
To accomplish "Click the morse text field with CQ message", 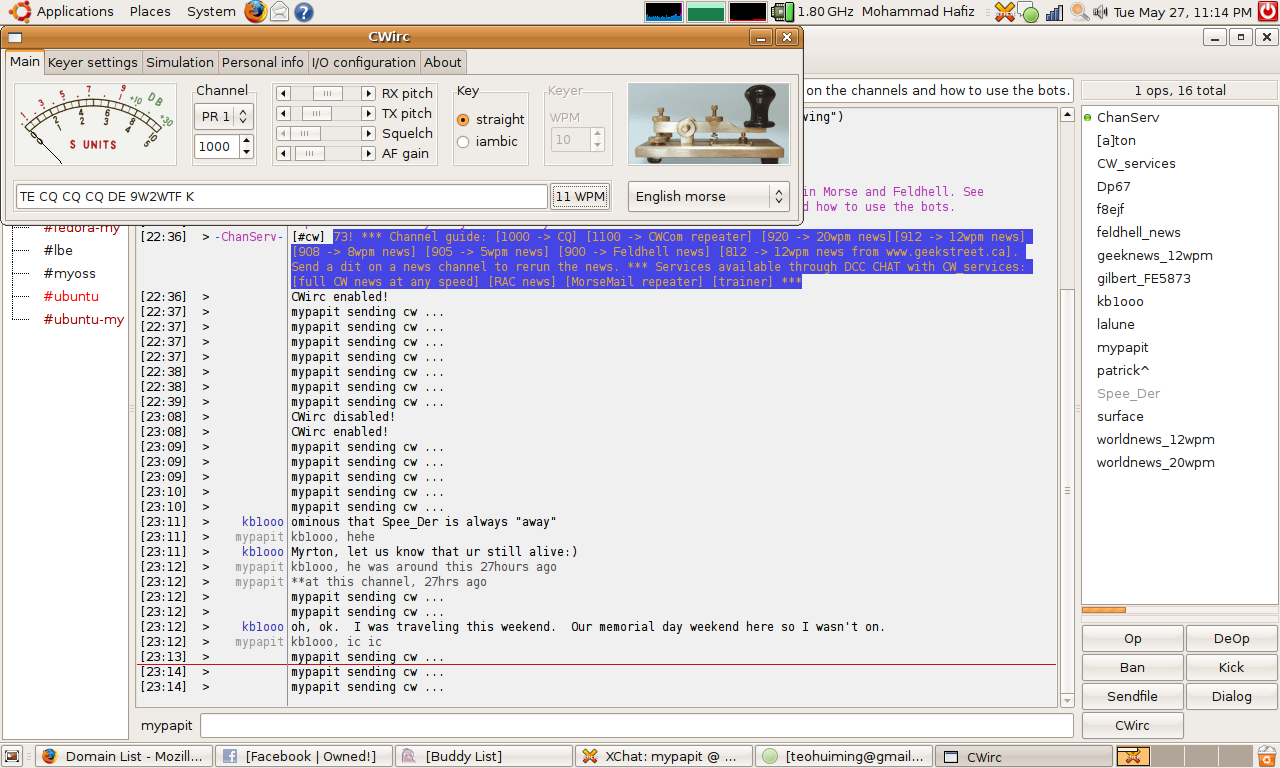I will [282, 196].
